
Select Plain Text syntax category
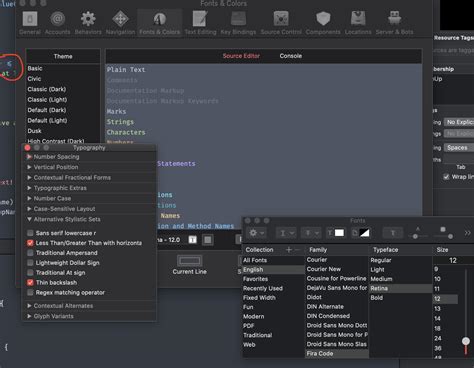pyautogui.click(x=126, y=70)
